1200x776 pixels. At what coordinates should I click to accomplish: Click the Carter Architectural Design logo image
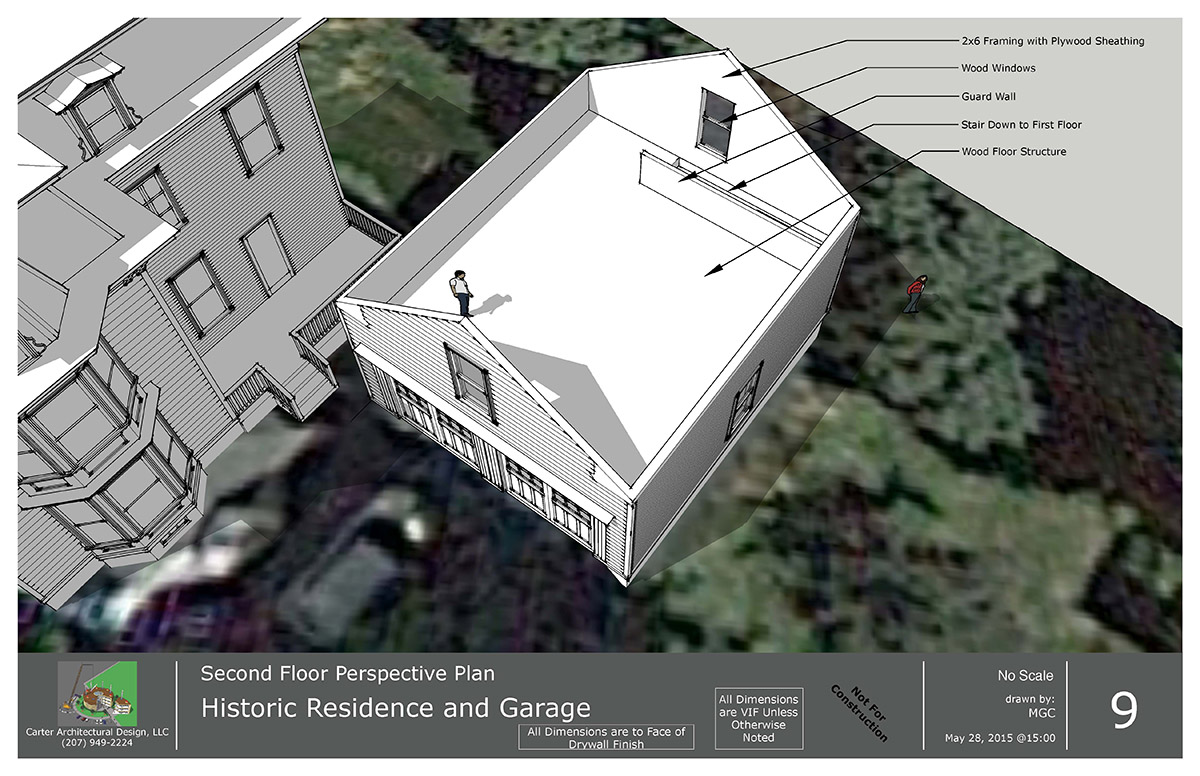pyautogui.click(x=99, y=694)
